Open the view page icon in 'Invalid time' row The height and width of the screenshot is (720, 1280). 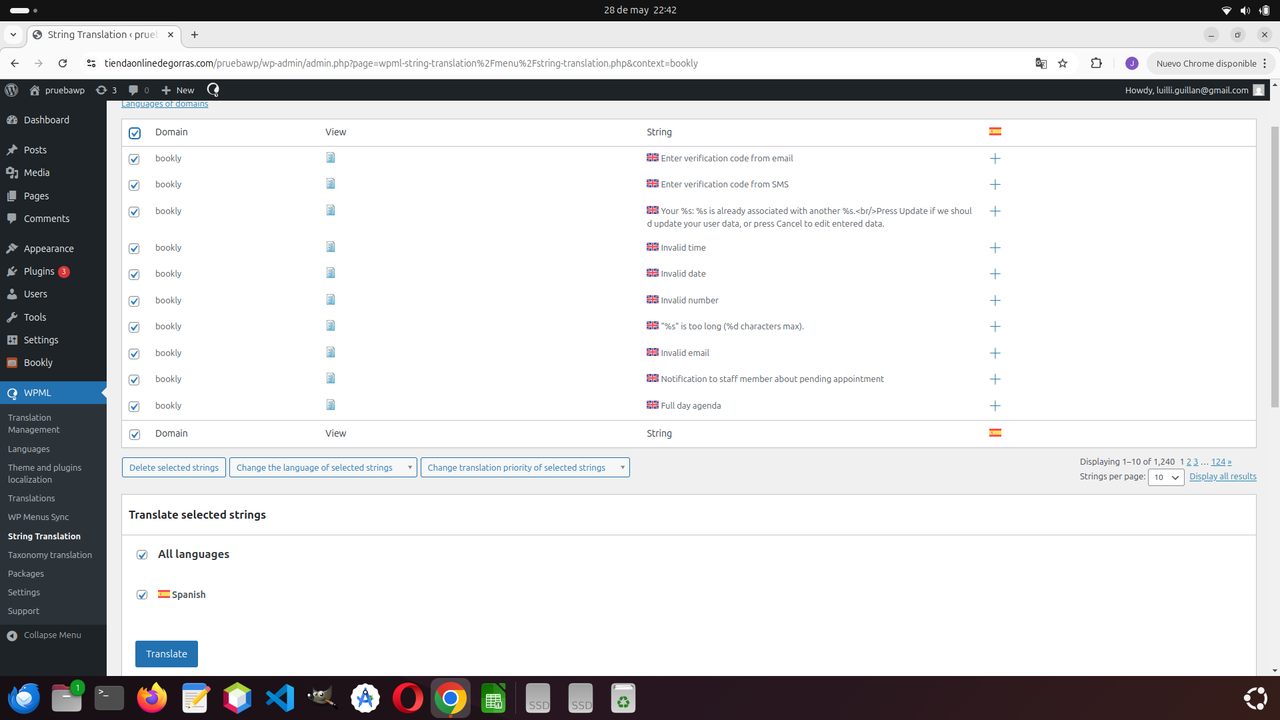coord(330,246)
